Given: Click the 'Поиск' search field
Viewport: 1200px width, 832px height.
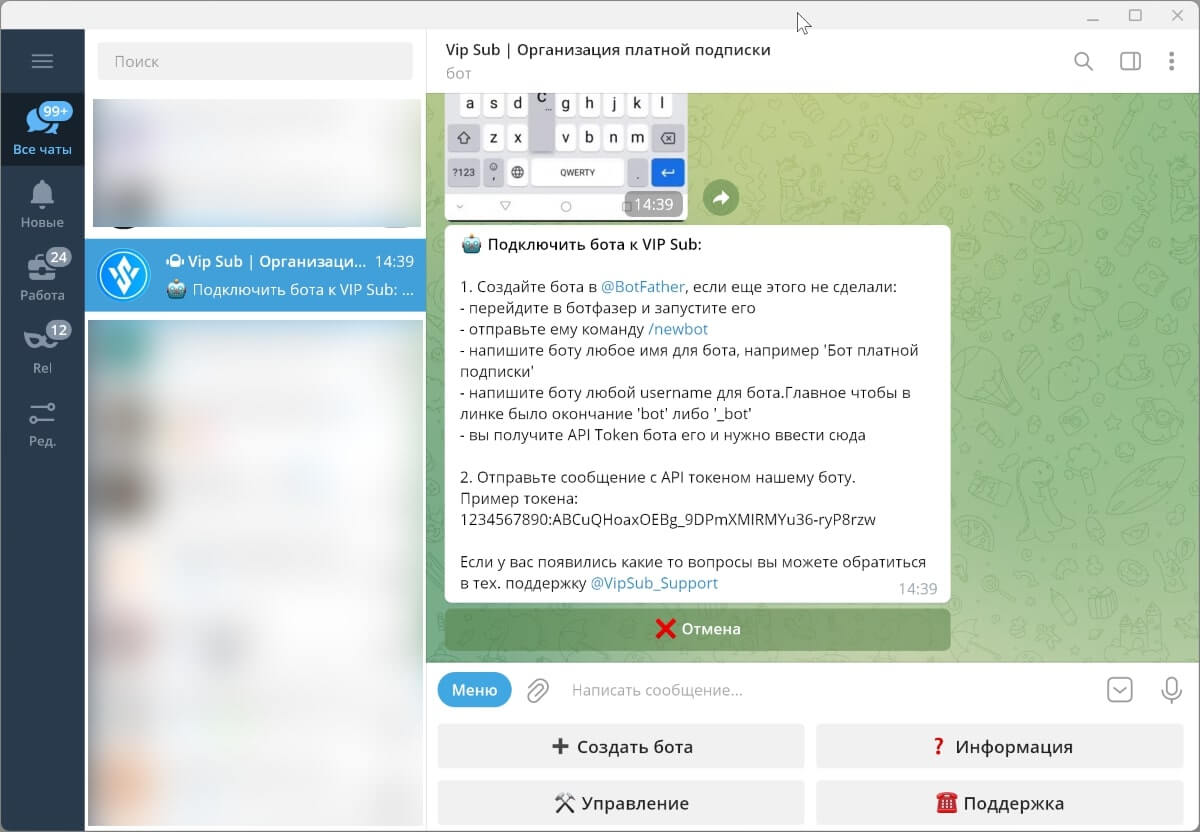Looking at the screenshot, I should 255,61.
